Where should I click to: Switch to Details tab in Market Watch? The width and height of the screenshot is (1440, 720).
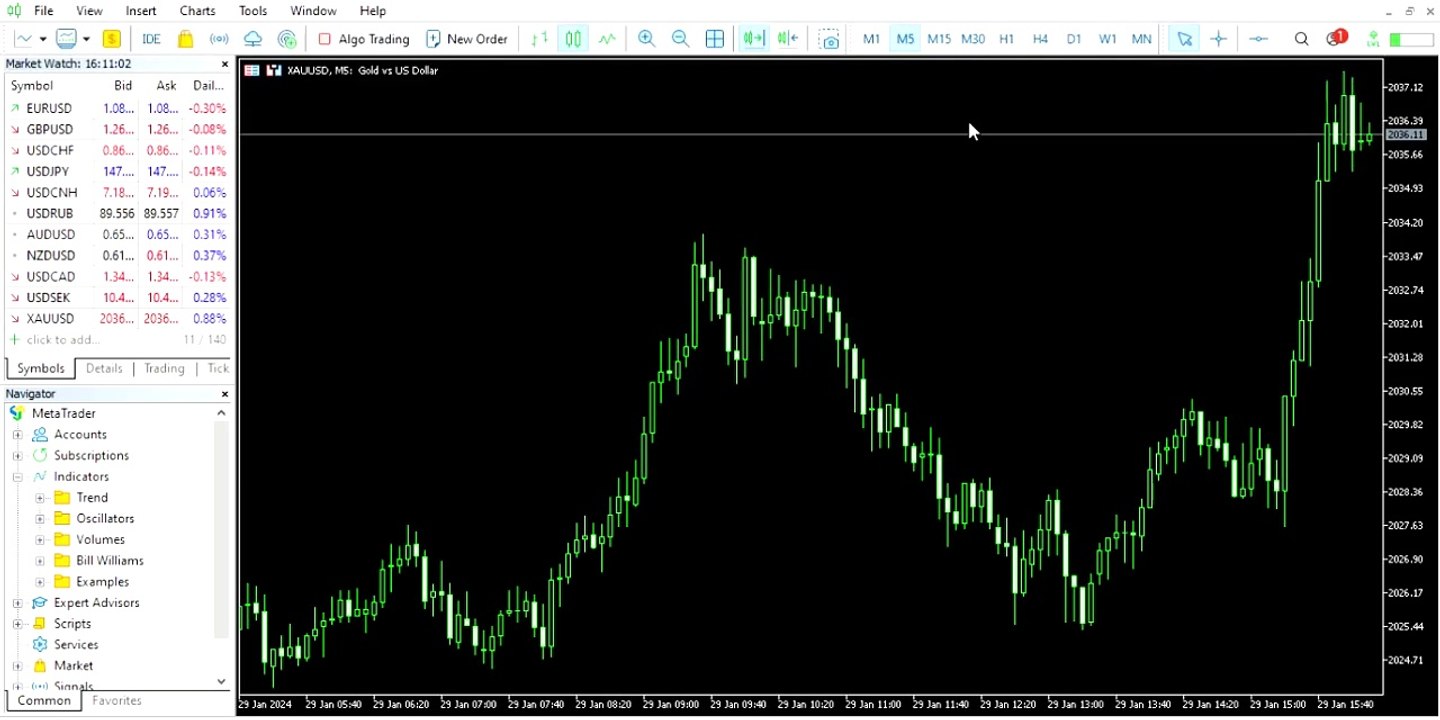point(104,368)
